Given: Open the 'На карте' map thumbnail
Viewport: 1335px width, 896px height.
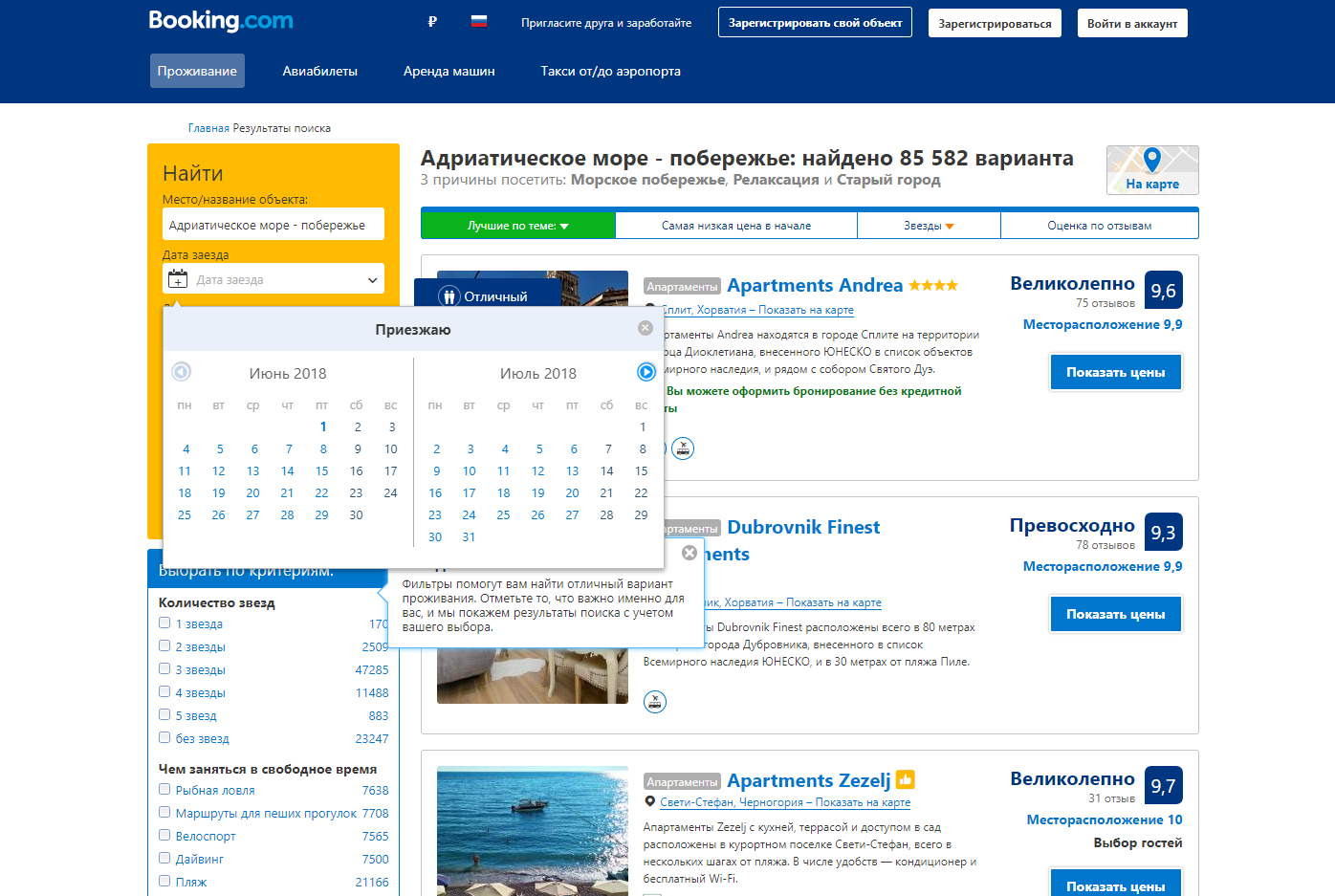Looking at the screenshot, I should pos(1152,170).
